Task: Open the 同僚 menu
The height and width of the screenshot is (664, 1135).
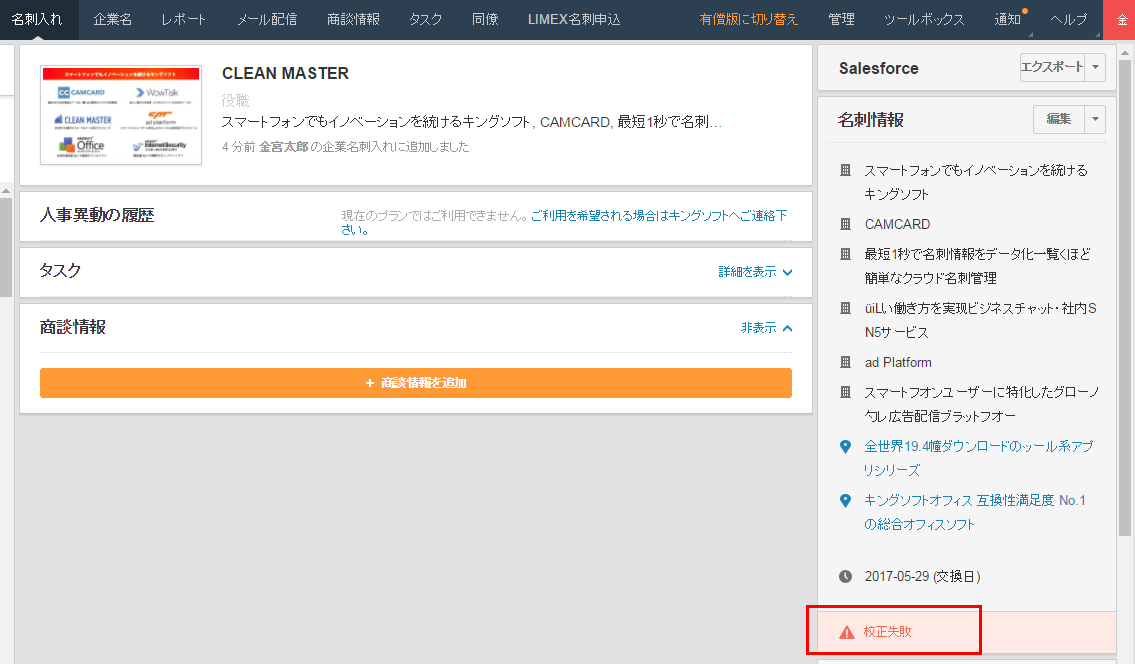Action: click(485, 20)
